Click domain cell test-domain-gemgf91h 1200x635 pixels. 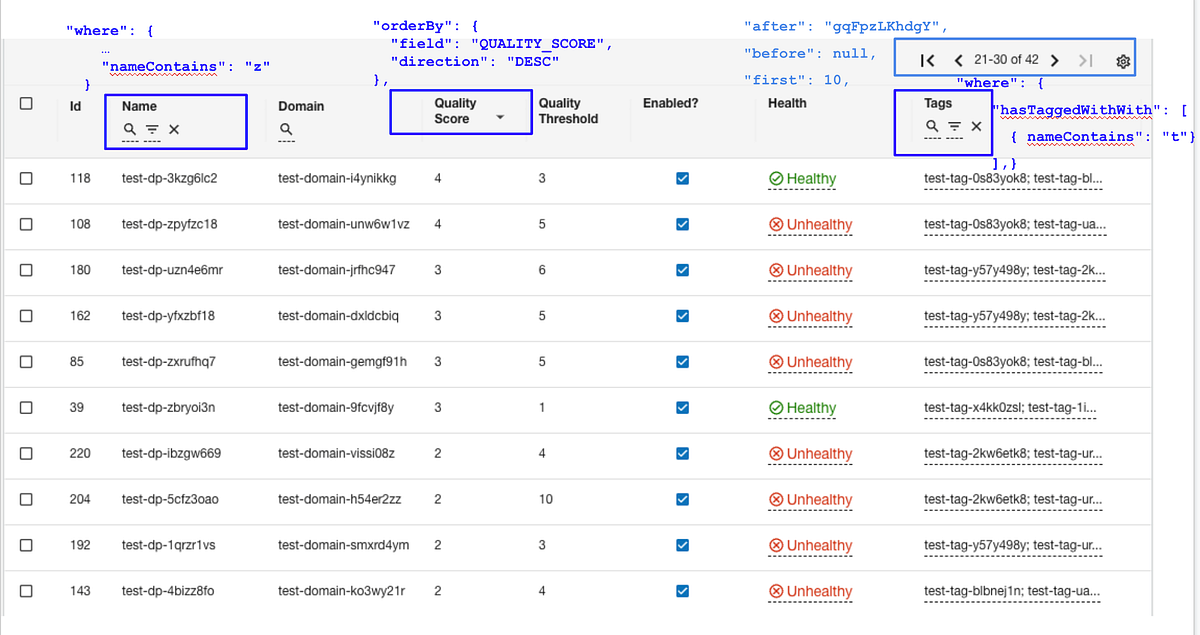tap(342, 362)
